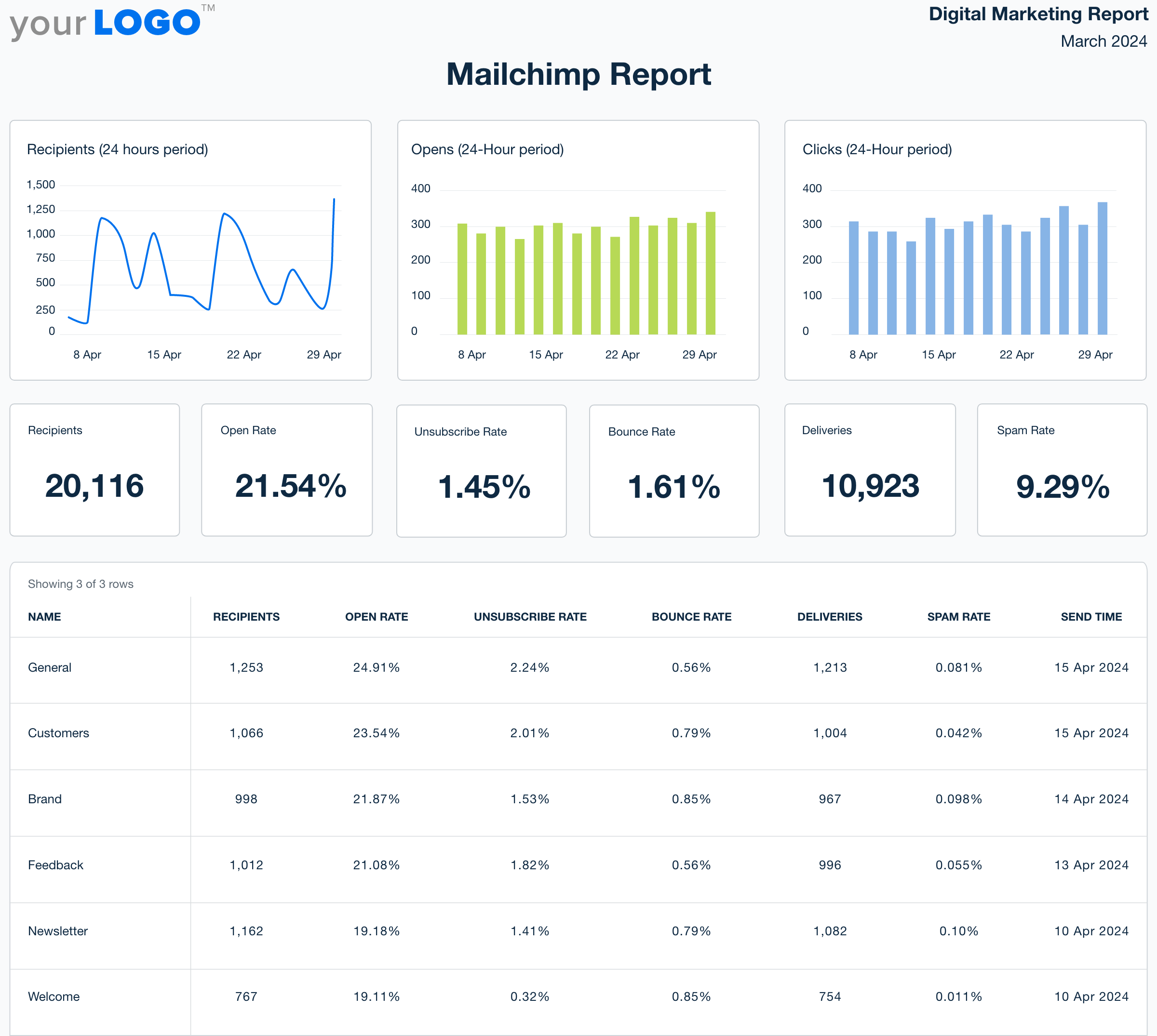This screenshot has width=1157, height=1036.
Task: Open the General campaign row
Action: [x=50, y=667]
